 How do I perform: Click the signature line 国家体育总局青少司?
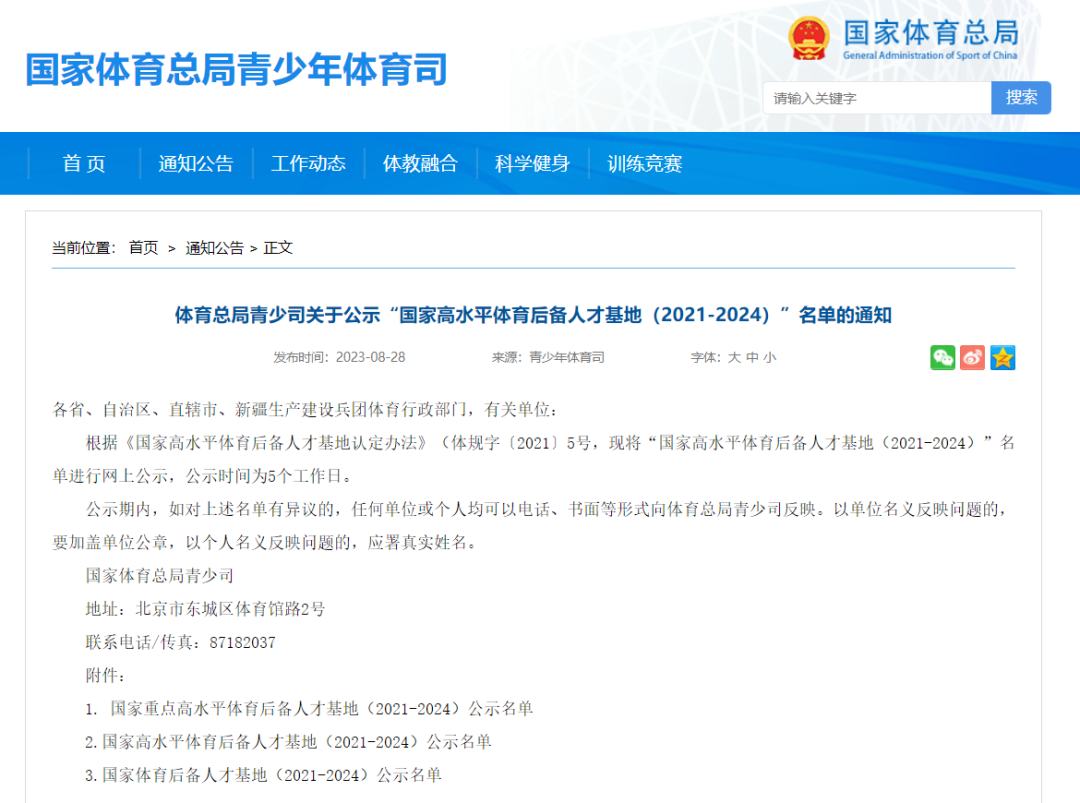pos(160,576)
